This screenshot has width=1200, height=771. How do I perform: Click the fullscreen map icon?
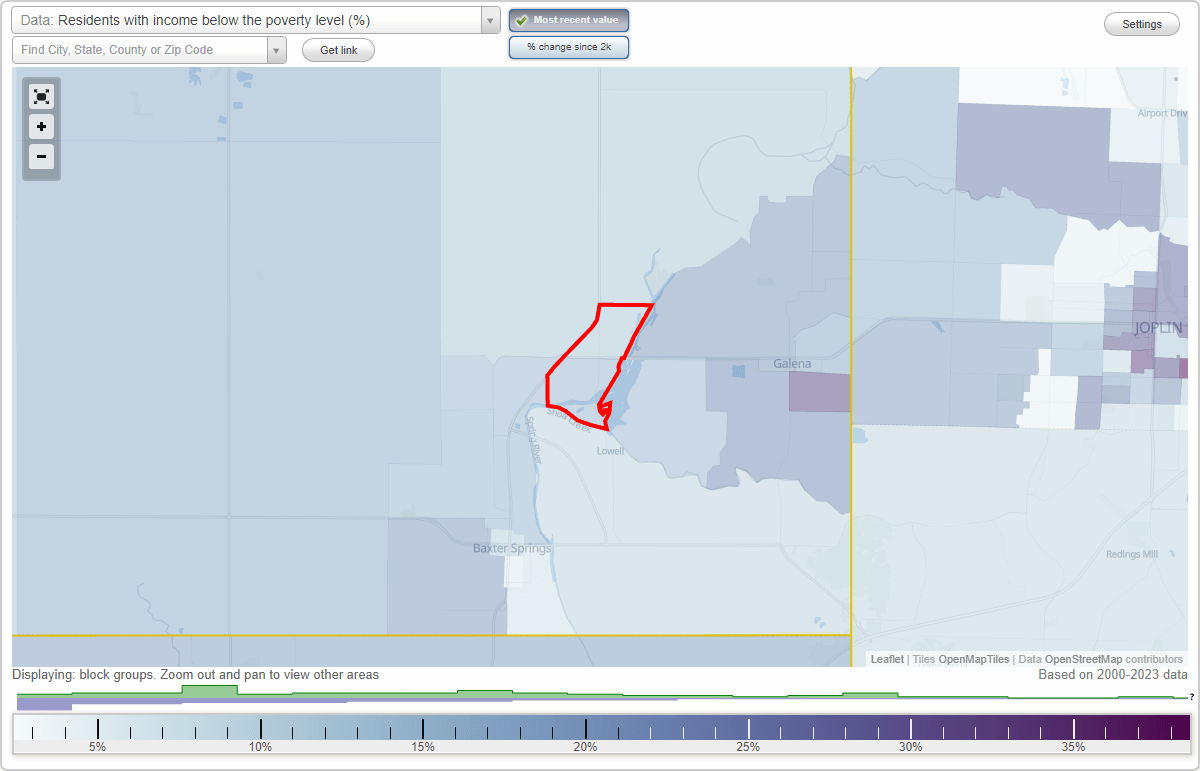tap(41, 96)
